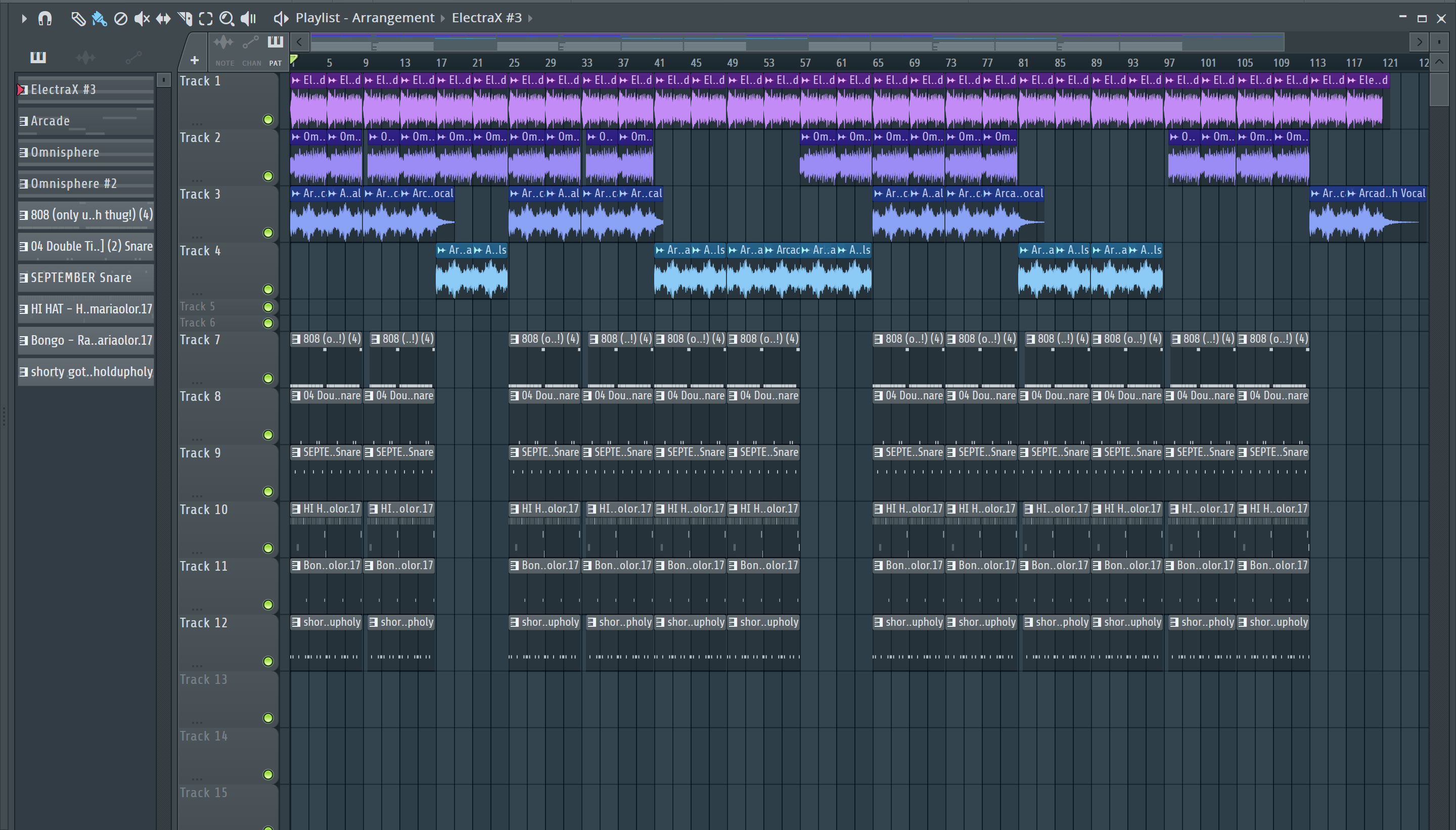Viewport: 1456px width, 830px height.
Task: Switch to CHAN clip focus tab
Action: tap(251, 51)
